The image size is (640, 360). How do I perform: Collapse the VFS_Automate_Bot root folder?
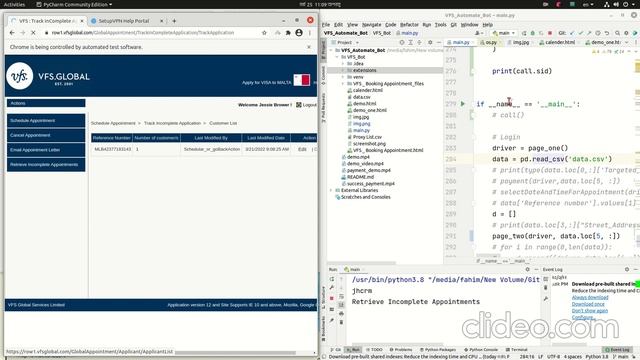tap(331, 50)
